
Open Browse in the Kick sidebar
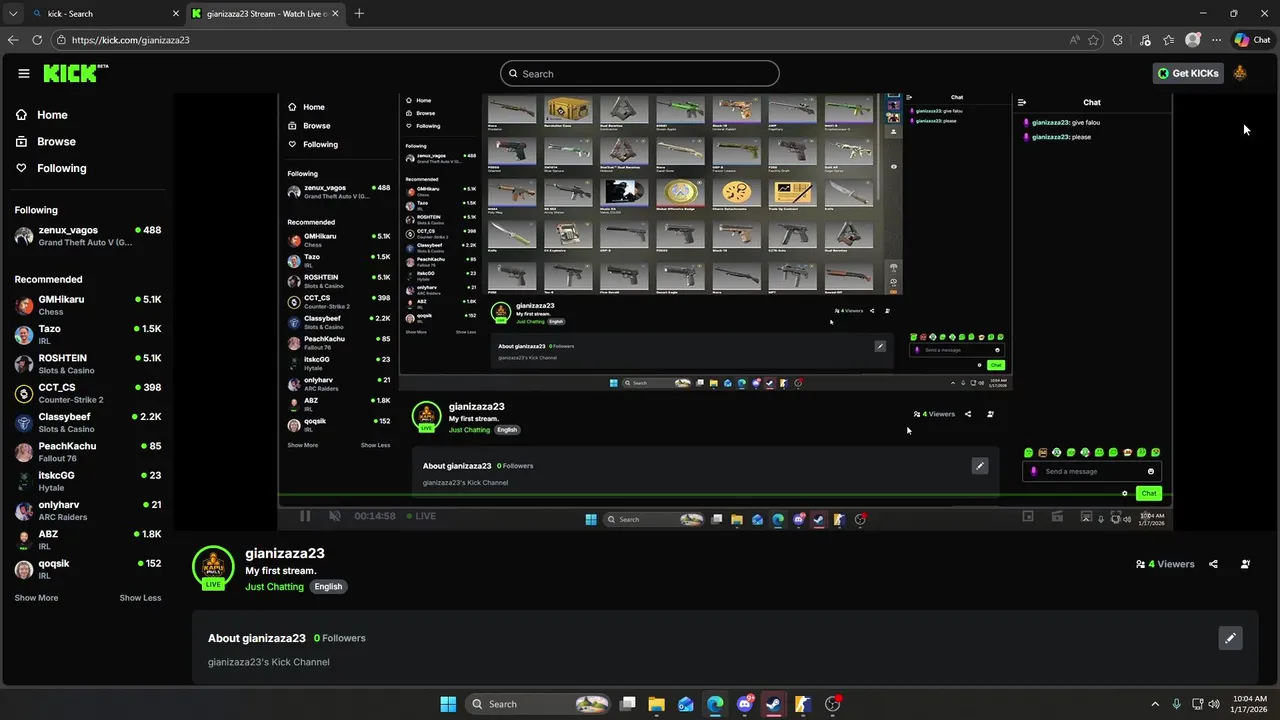[46, 142]
